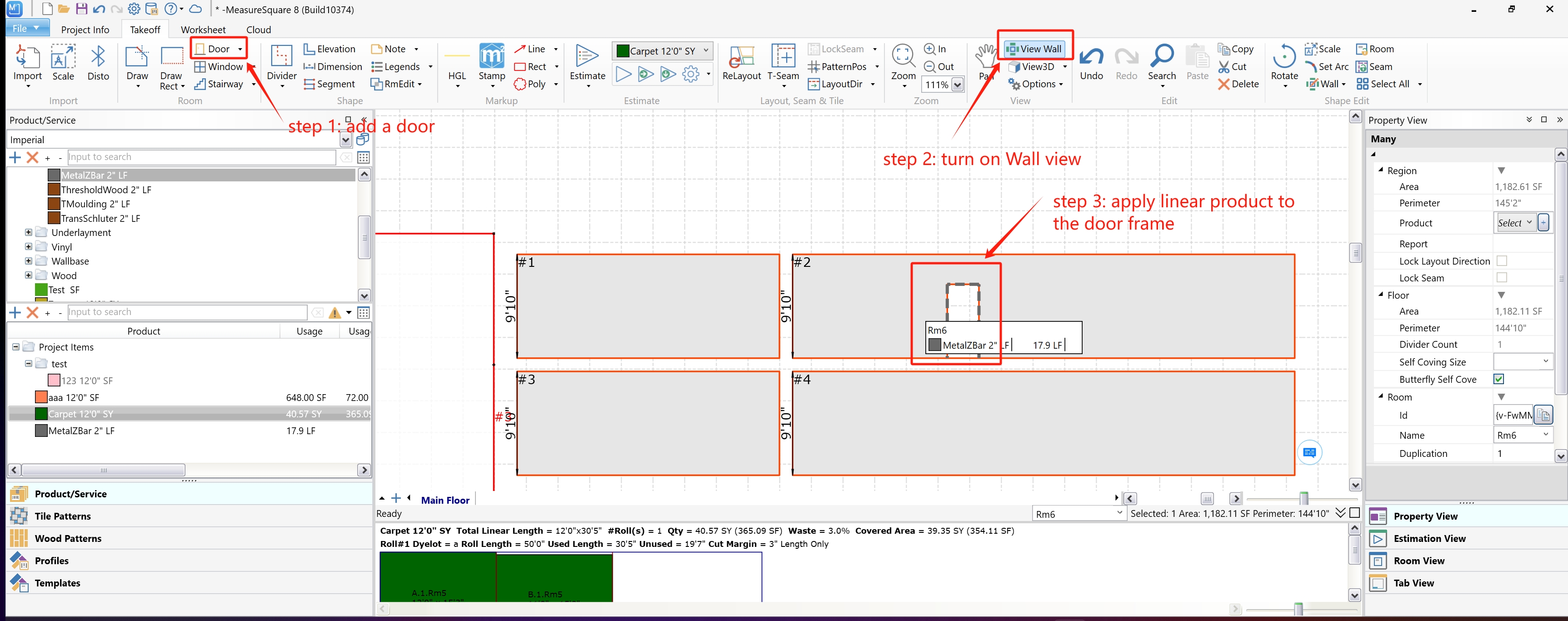Click the green Carpet 12'0" SY color swatch
The width and height of the screenshot is (1568, 621).
tap(41, 414)
